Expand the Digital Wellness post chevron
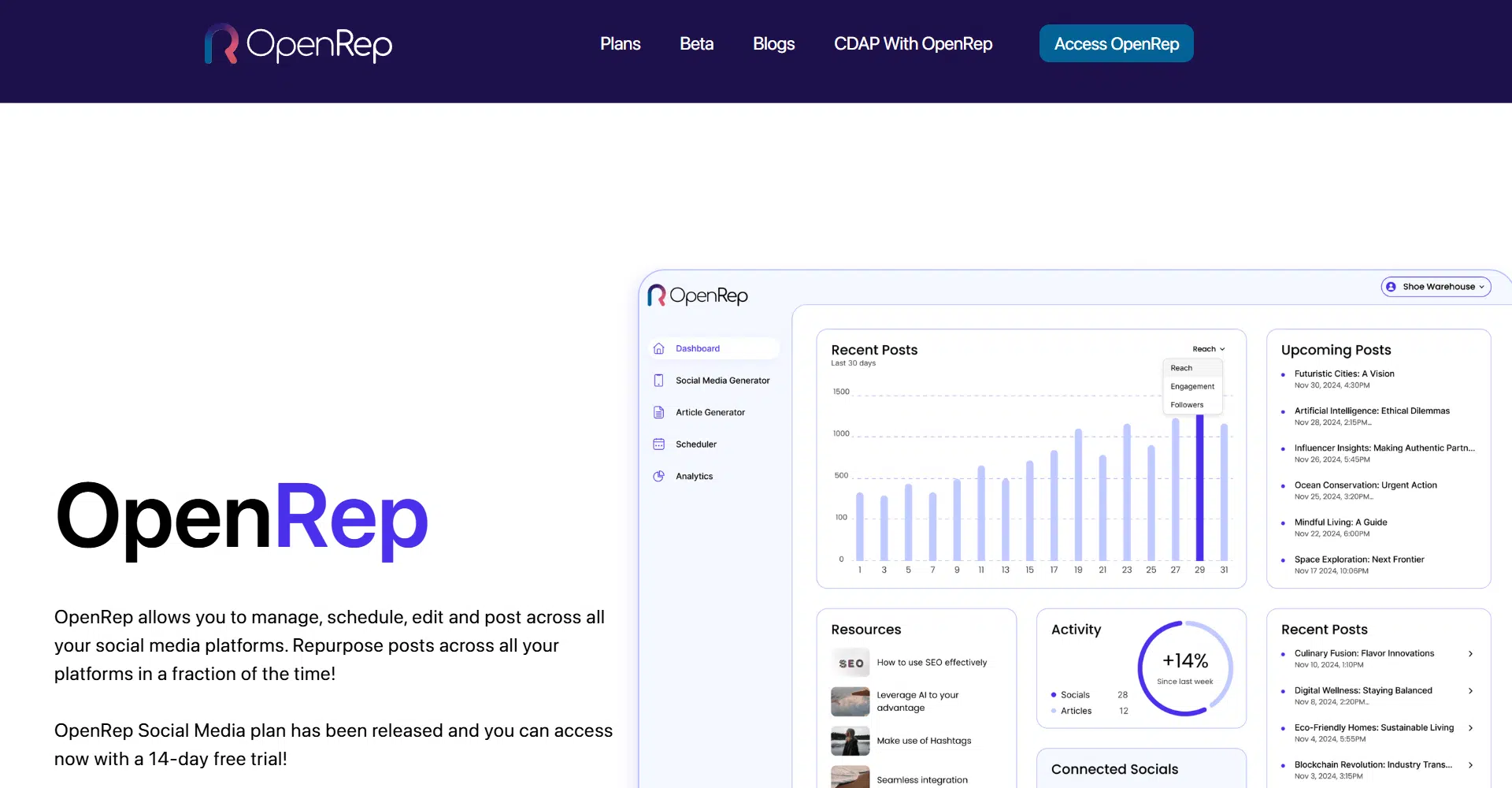Viewport: 1512px width, 788px height. point(1470,691)
